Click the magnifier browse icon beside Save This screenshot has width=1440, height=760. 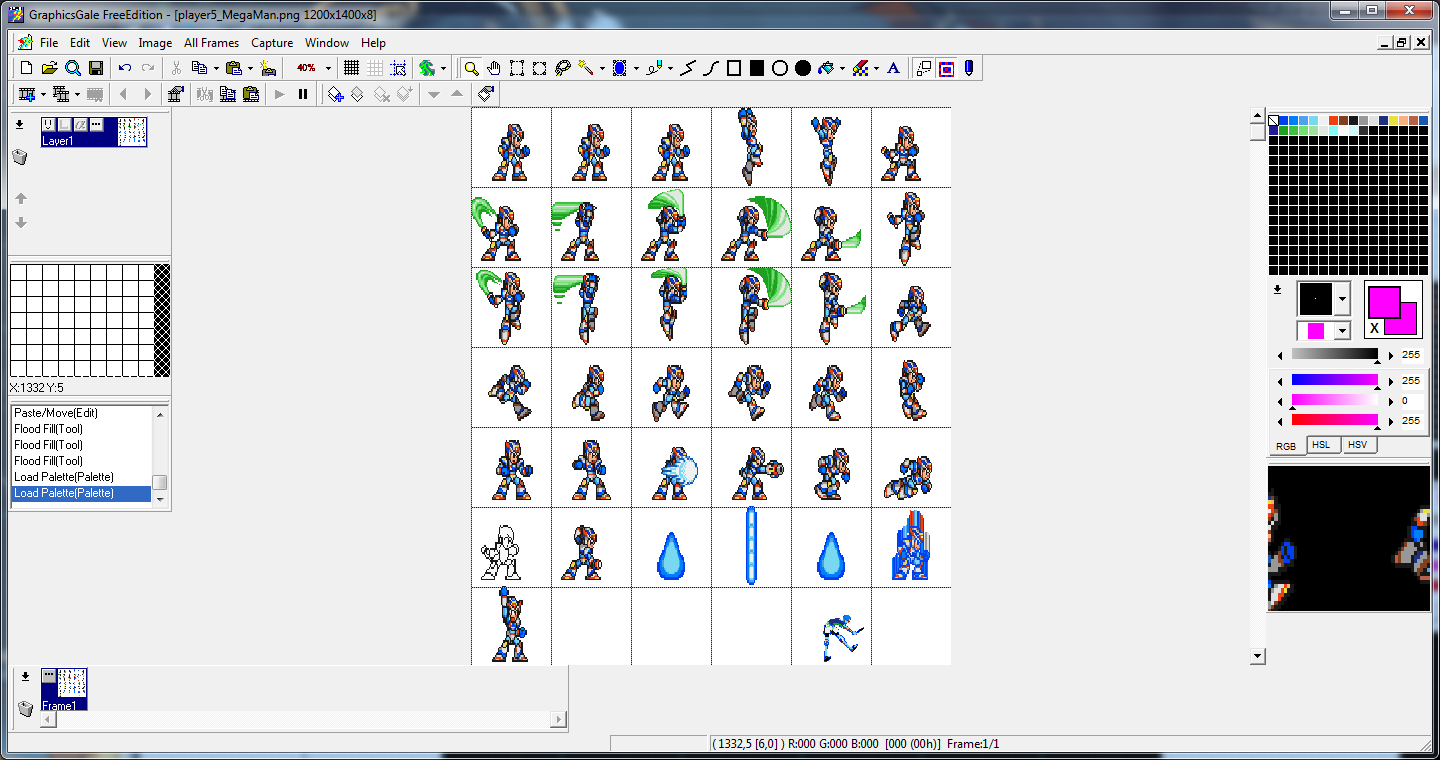pos(73,68)
